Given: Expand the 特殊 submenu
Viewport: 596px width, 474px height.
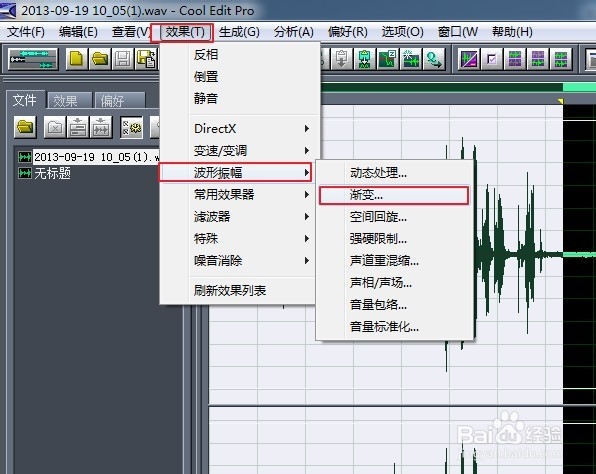Looking at the screenshot, I should pos(239,239).
